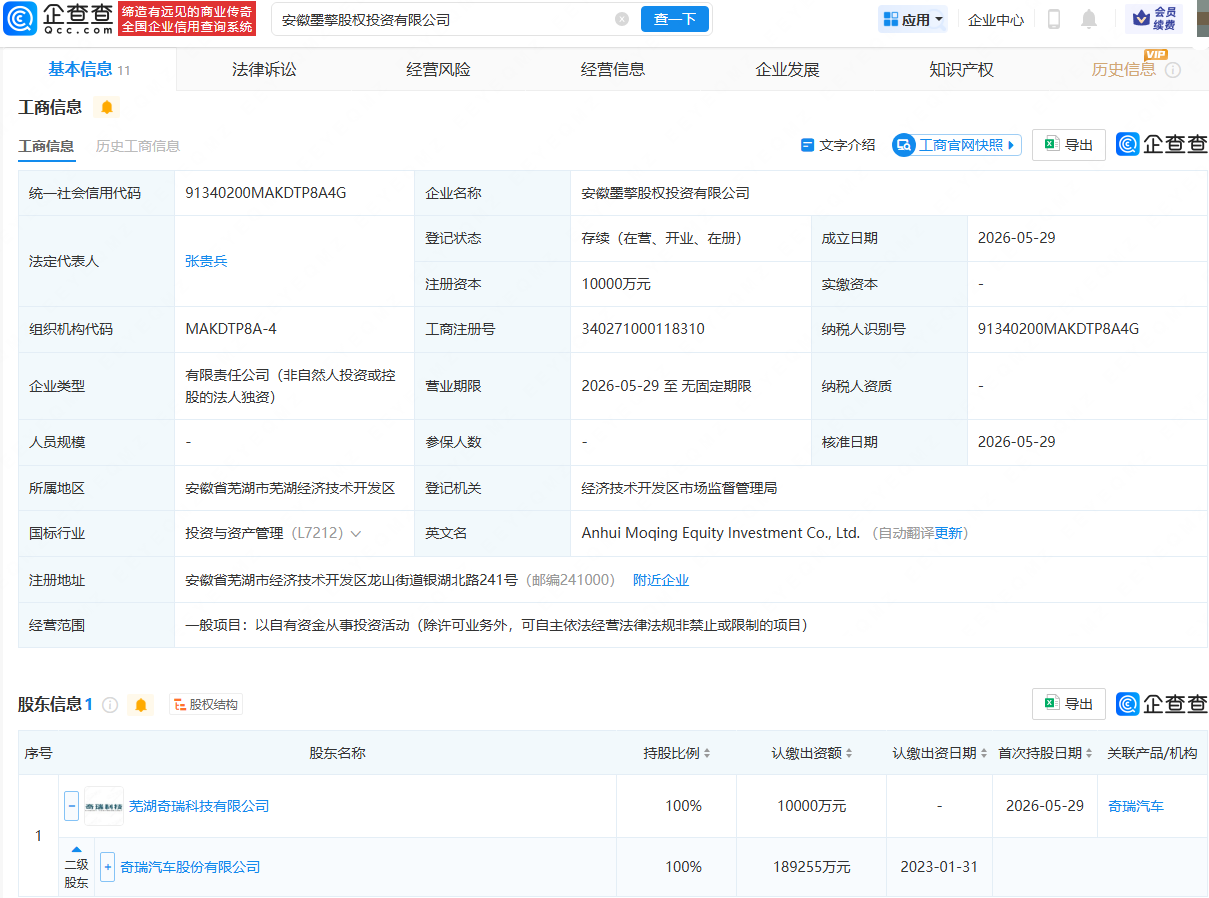Switch to the 历史信息 VIP tab
The height and width of the screenshot is (898, 1209).
click(x=1124, y=69)
